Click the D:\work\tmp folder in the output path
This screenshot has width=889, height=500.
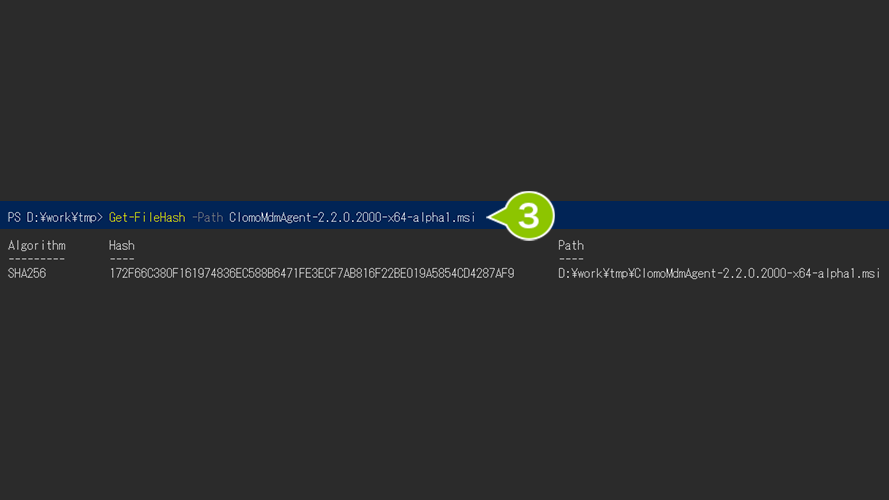click(x=595, y=273)
